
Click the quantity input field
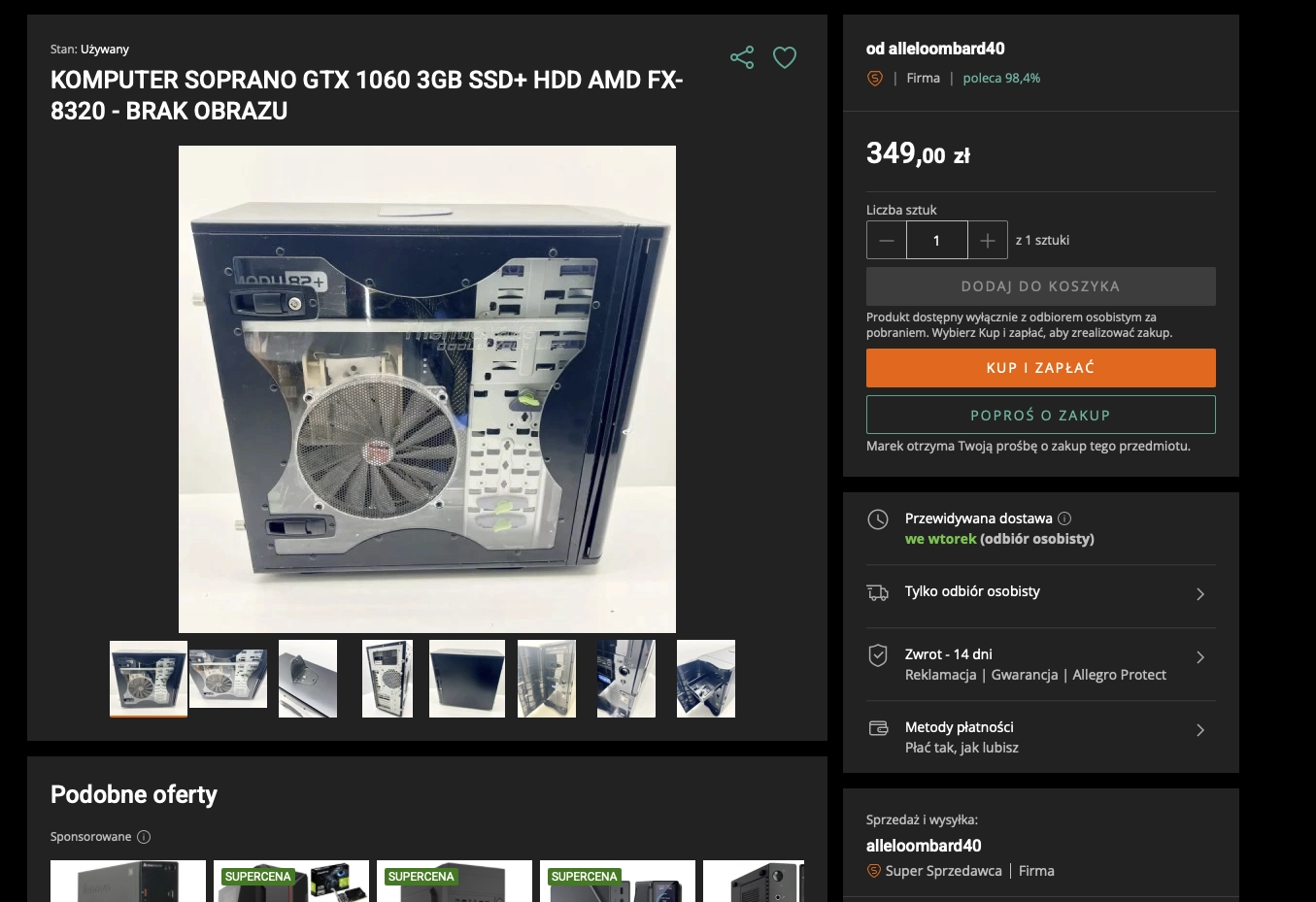[936, 240]
